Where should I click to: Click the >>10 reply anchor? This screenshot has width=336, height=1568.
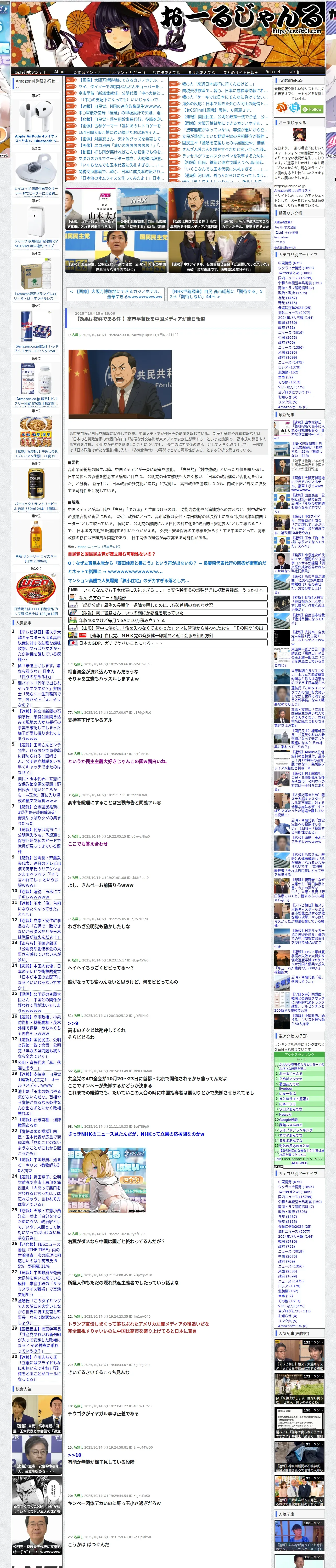tap(74, 1455)
